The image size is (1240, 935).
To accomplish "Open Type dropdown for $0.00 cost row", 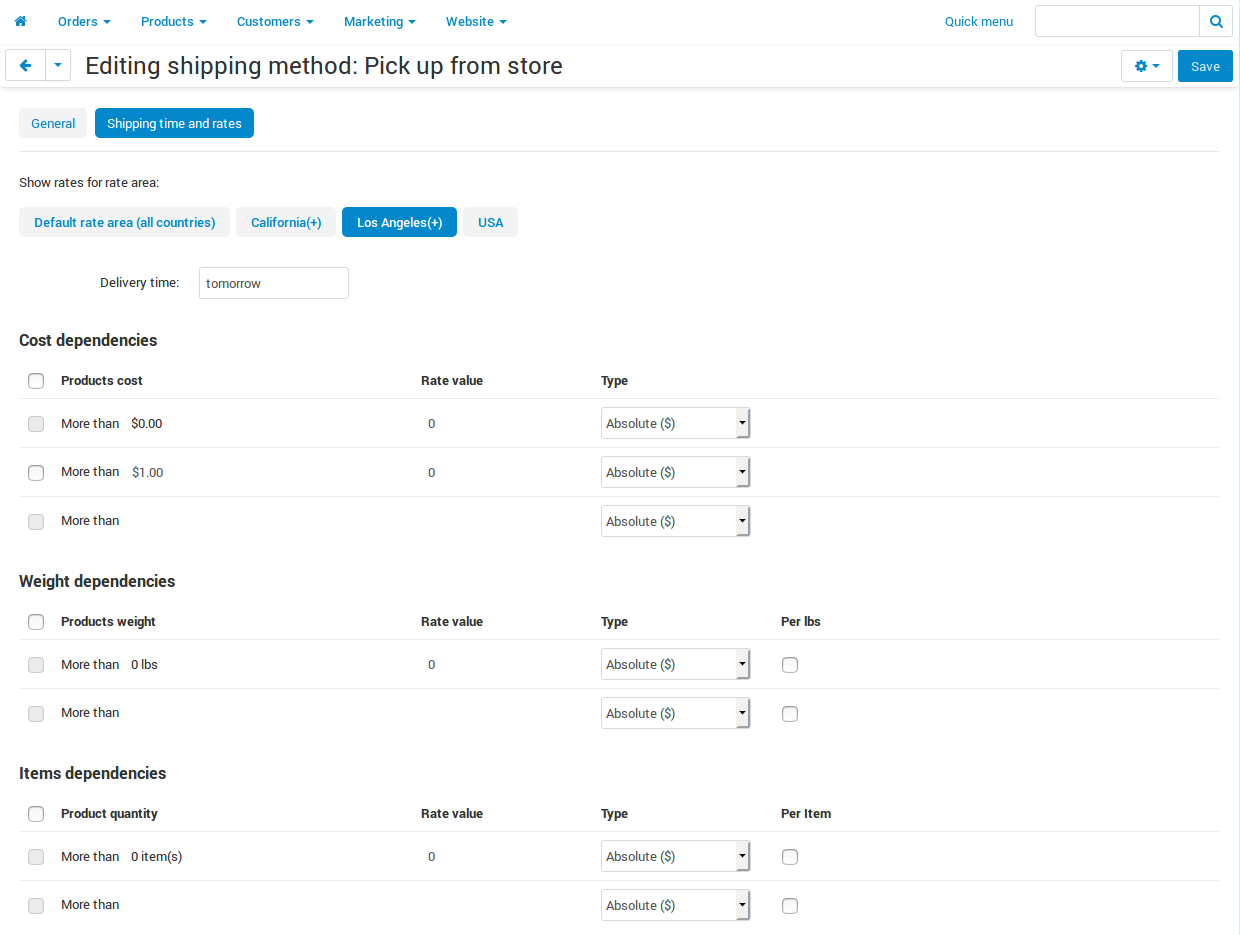I will click(x=675, y=423).
